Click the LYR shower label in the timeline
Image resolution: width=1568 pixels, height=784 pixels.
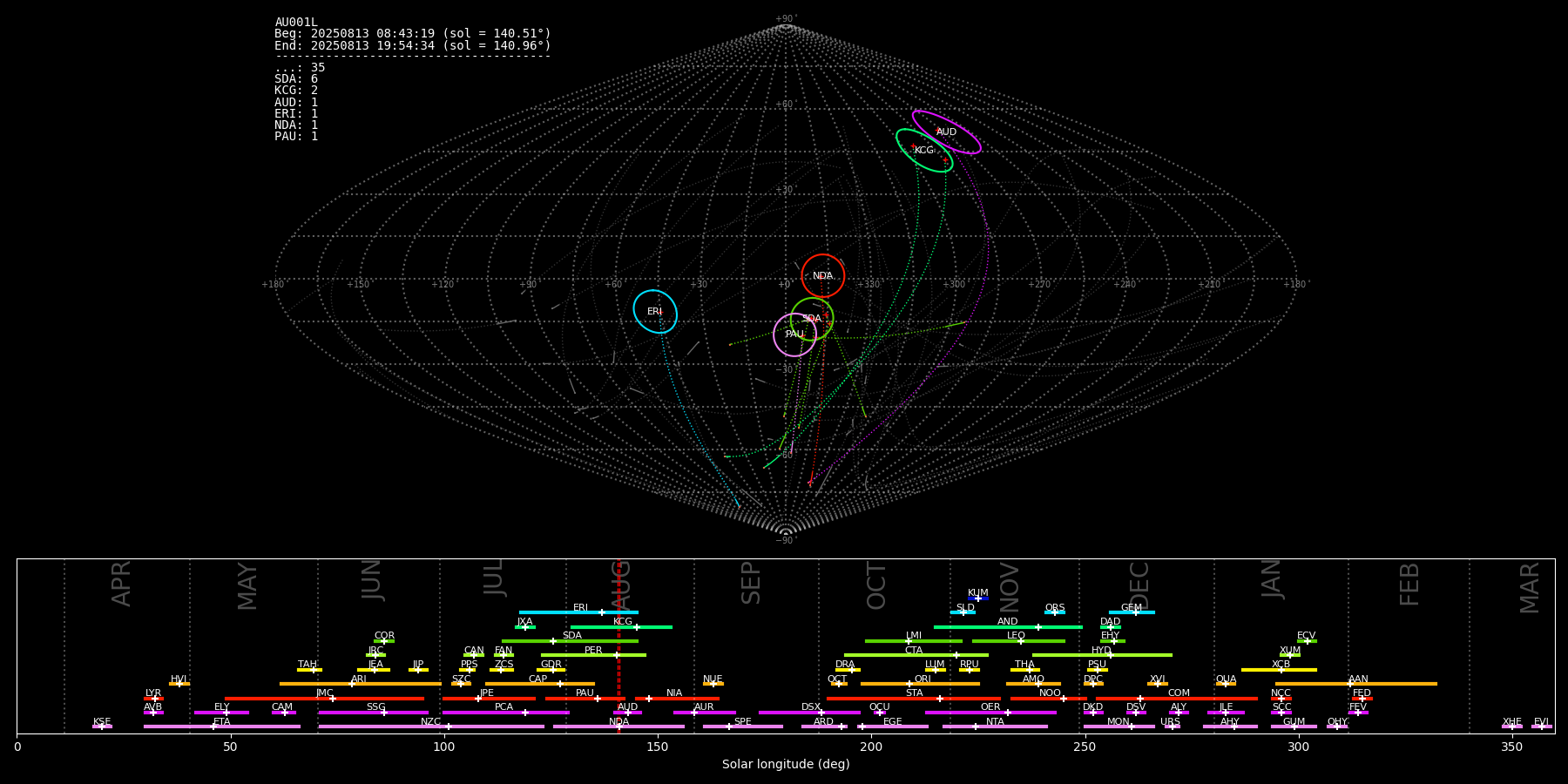pos(153,693)
